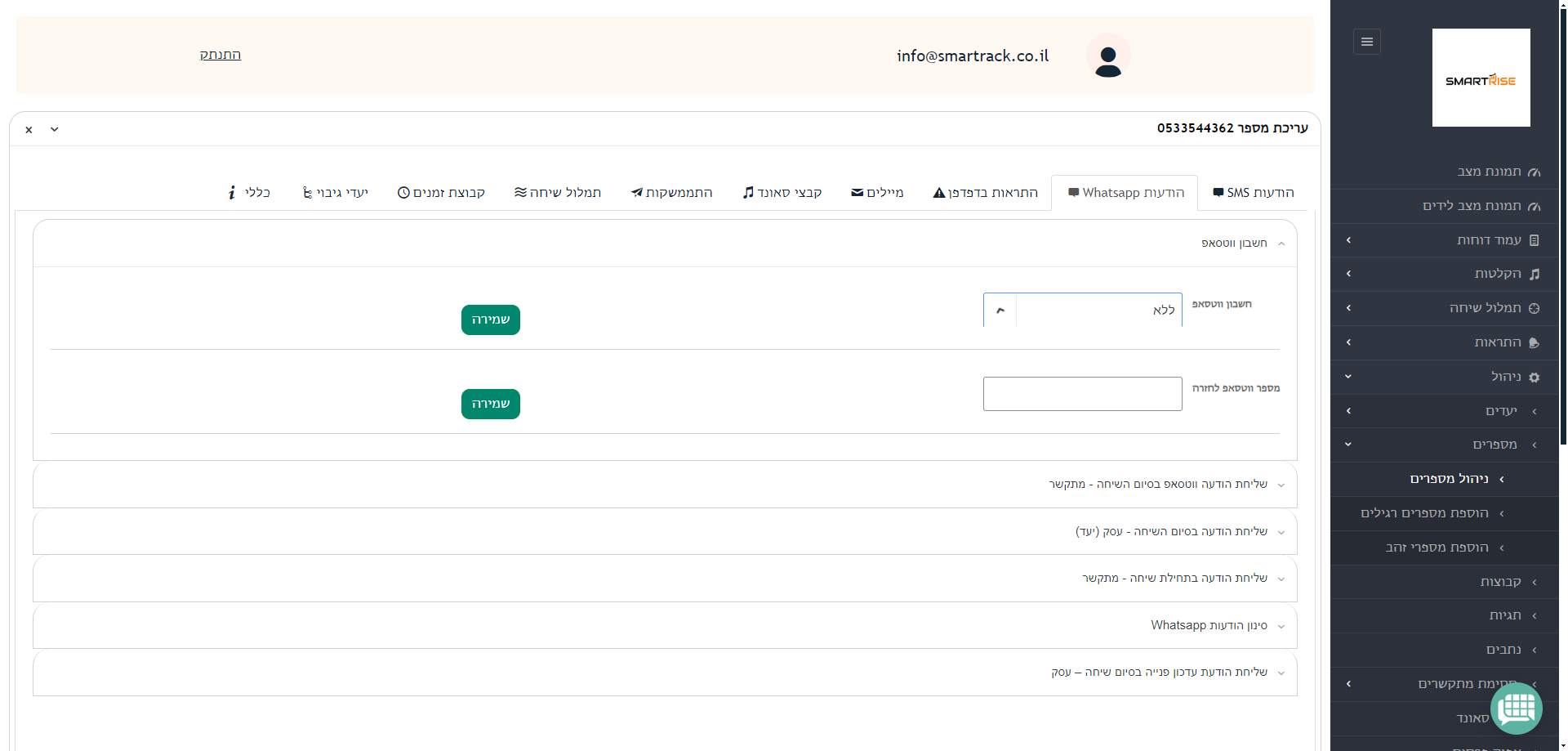Save the WhatsApp callback number with שמירה
Screen dimensions: 1568x751
tap(491, 404)
